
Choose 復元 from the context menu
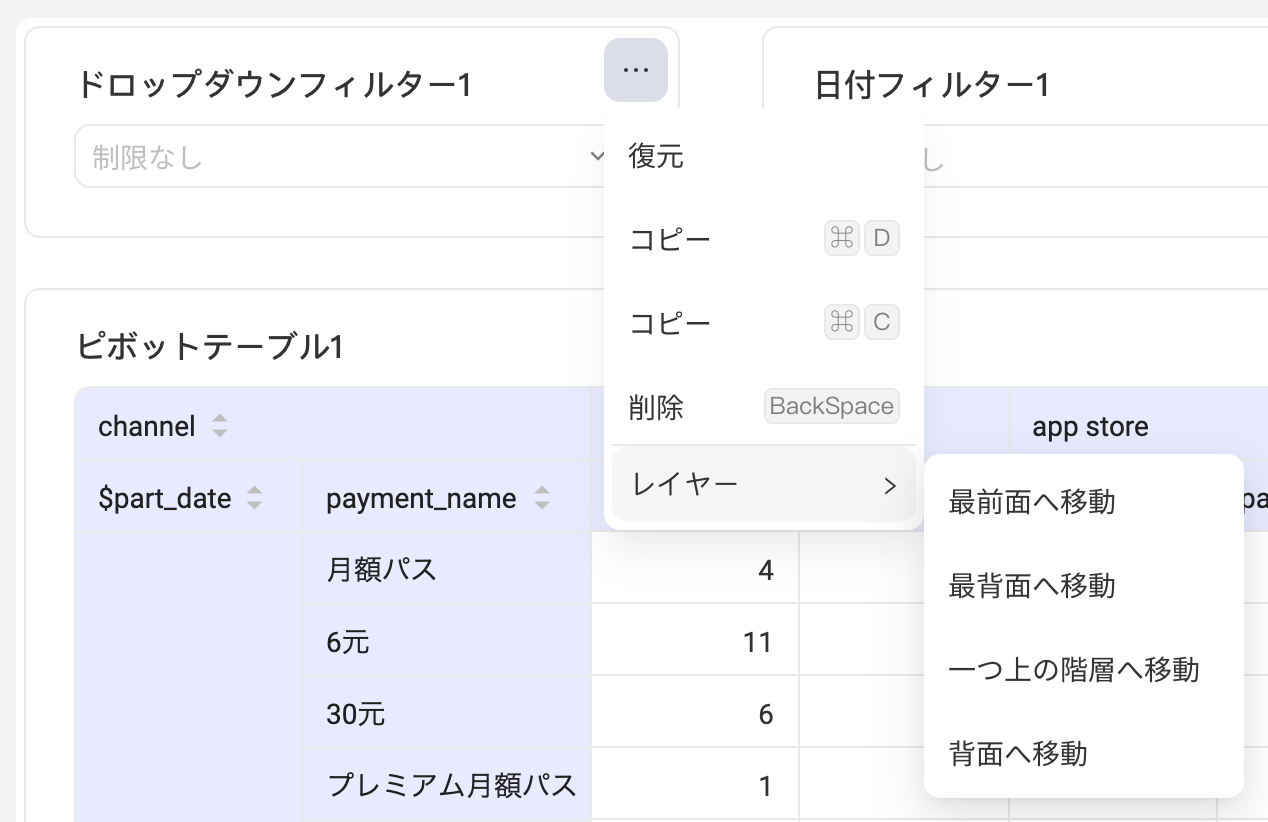tap(764, 156)
